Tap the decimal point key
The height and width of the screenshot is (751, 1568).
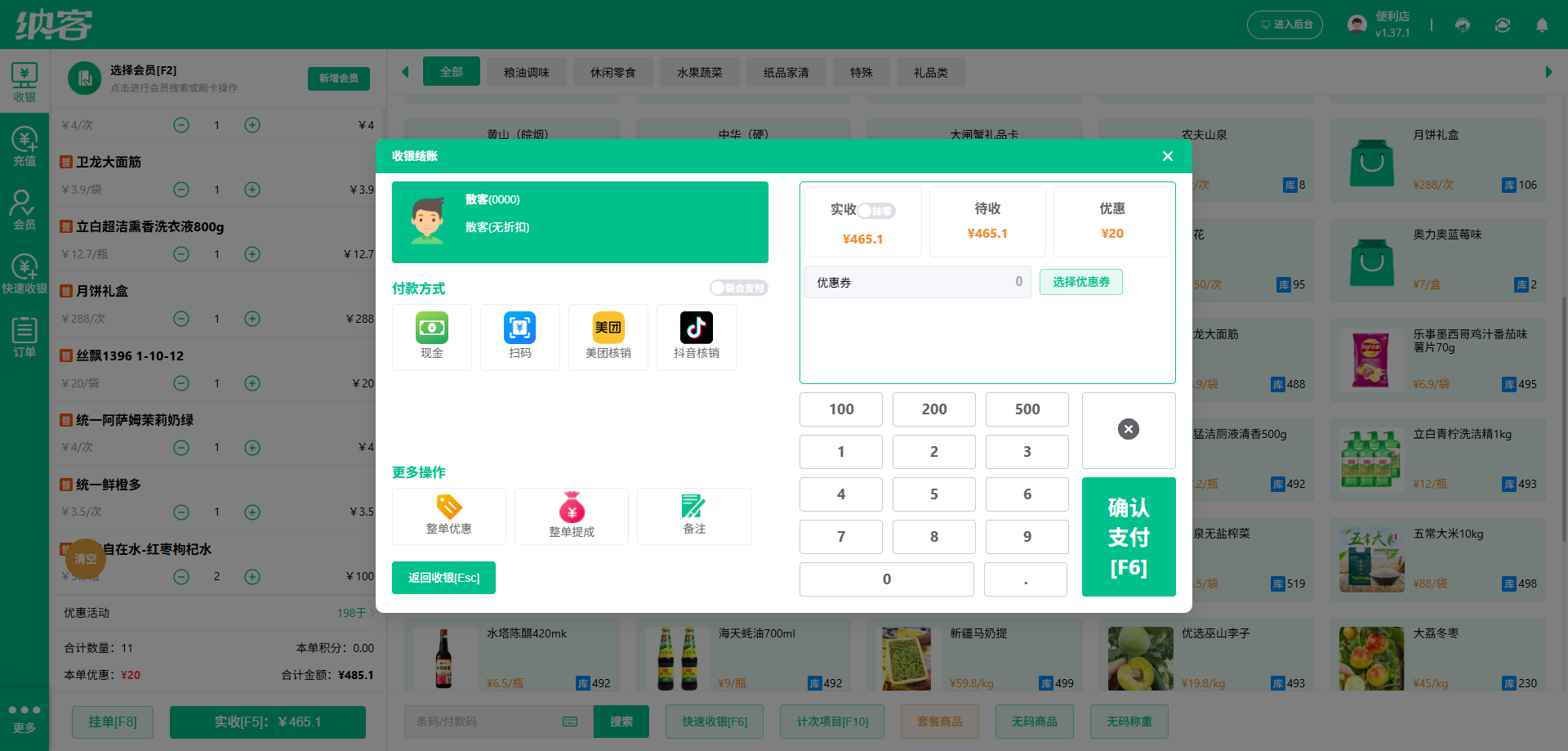coord(1026,579)
